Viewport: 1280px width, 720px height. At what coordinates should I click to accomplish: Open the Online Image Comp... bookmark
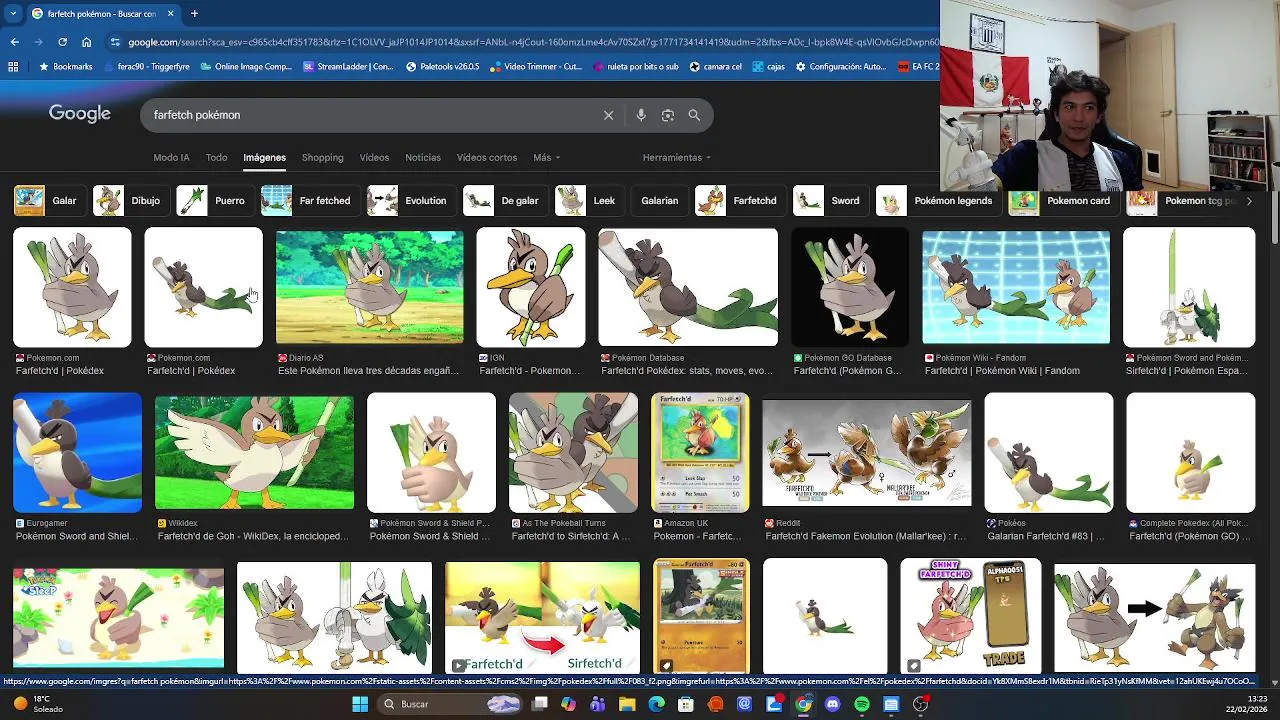point(245,67)
